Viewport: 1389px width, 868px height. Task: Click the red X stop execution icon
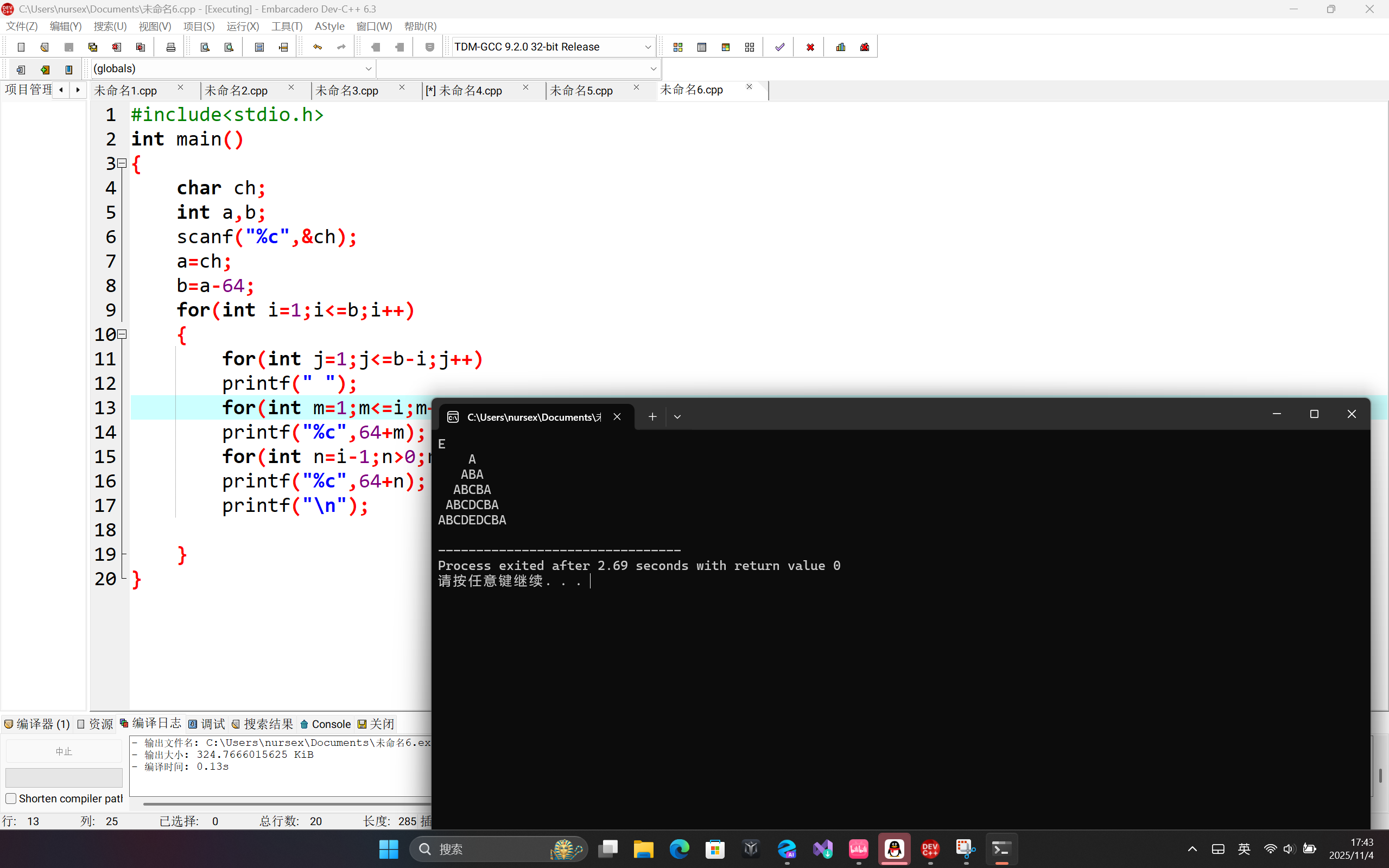coord(810,47)
